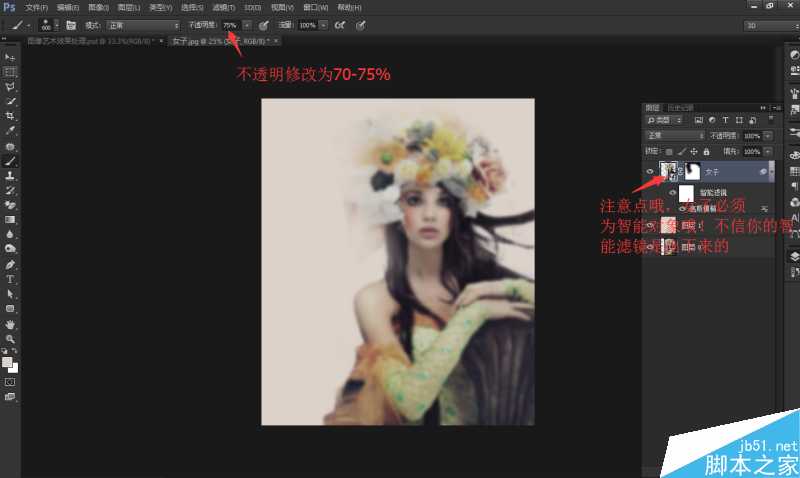Select the Horizontal Type tool
The width and height of the screenshot is (800, 478).
10,279
